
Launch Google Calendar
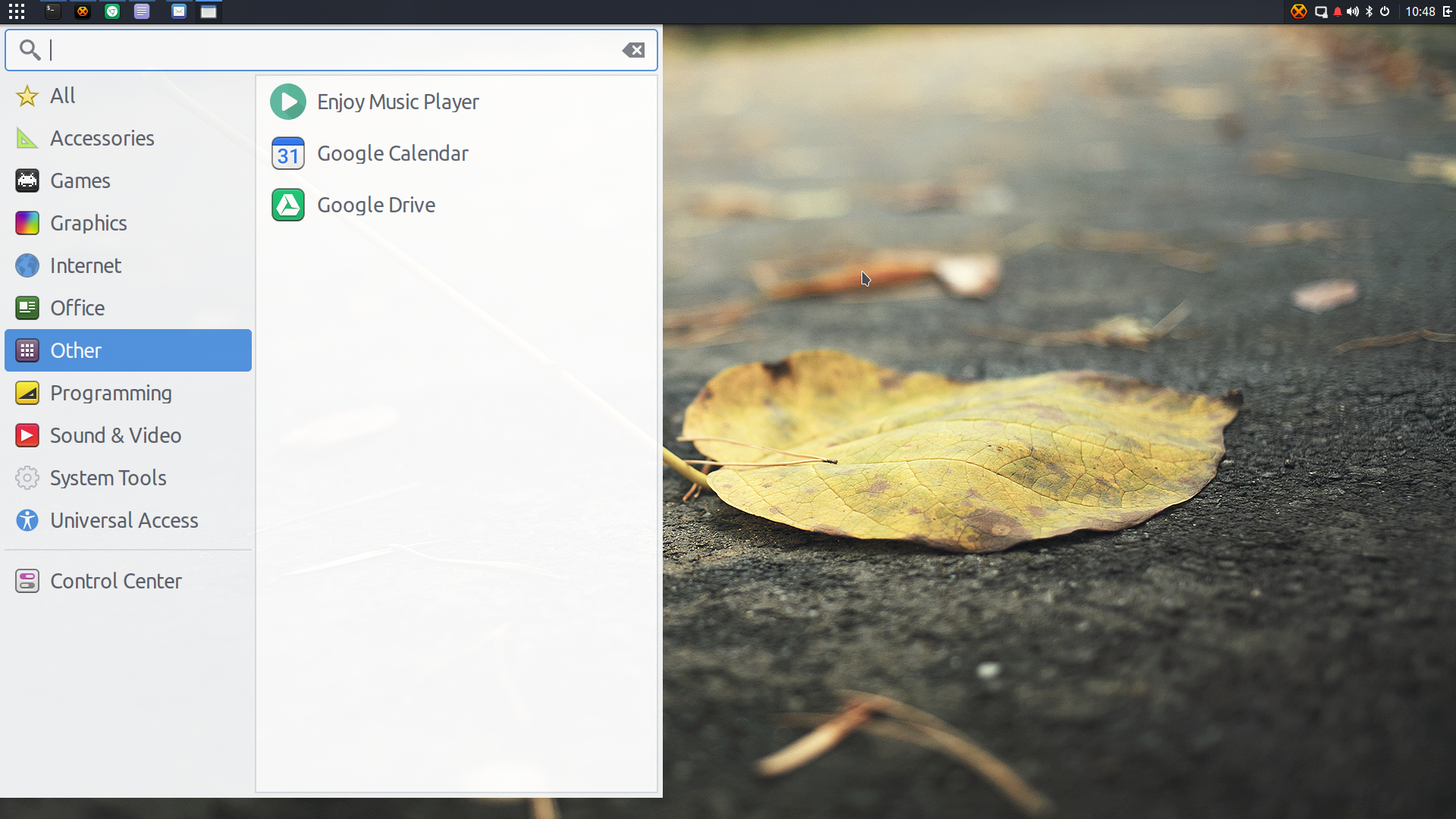[x=457, y=153]
